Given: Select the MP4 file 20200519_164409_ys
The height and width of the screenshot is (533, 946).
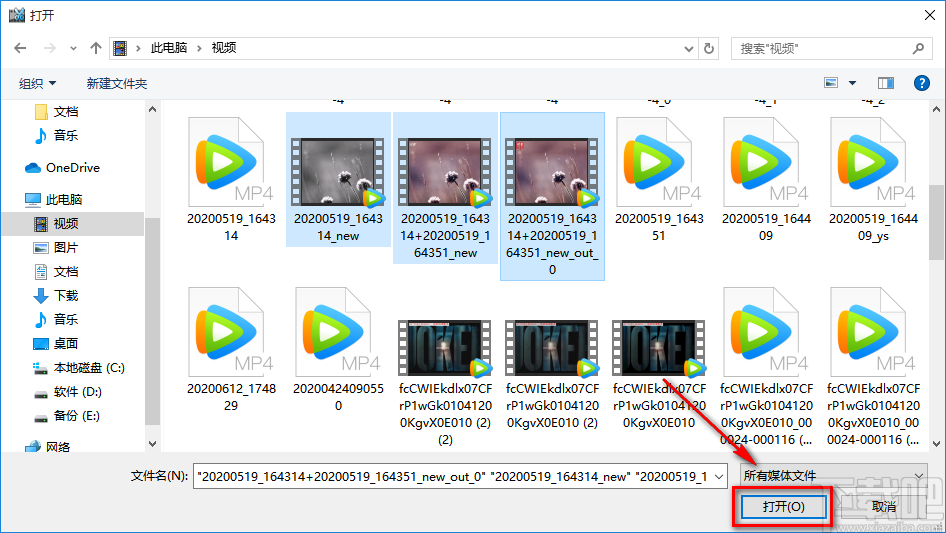Looking at the screenshot, I should click(x=873, y=180).
